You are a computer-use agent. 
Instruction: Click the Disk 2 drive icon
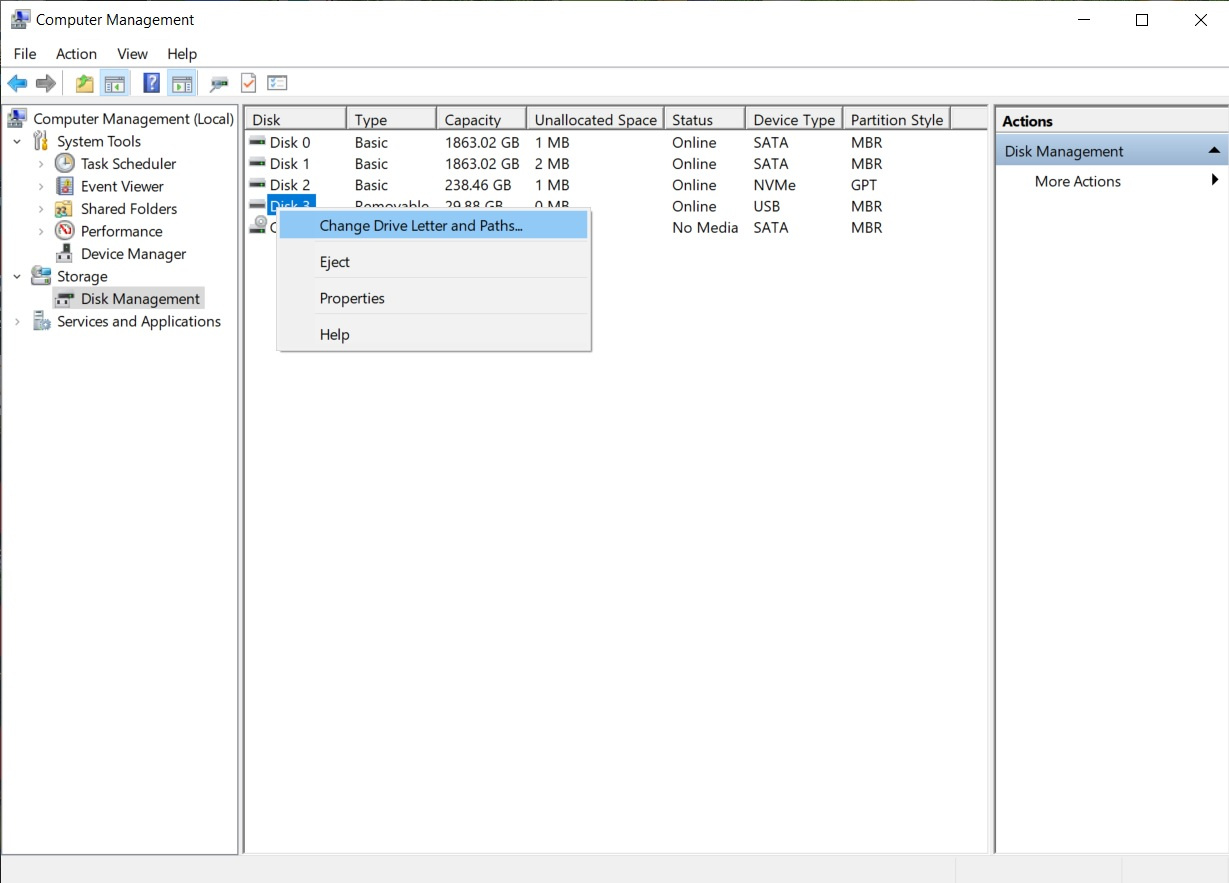[x=258, y=185]
